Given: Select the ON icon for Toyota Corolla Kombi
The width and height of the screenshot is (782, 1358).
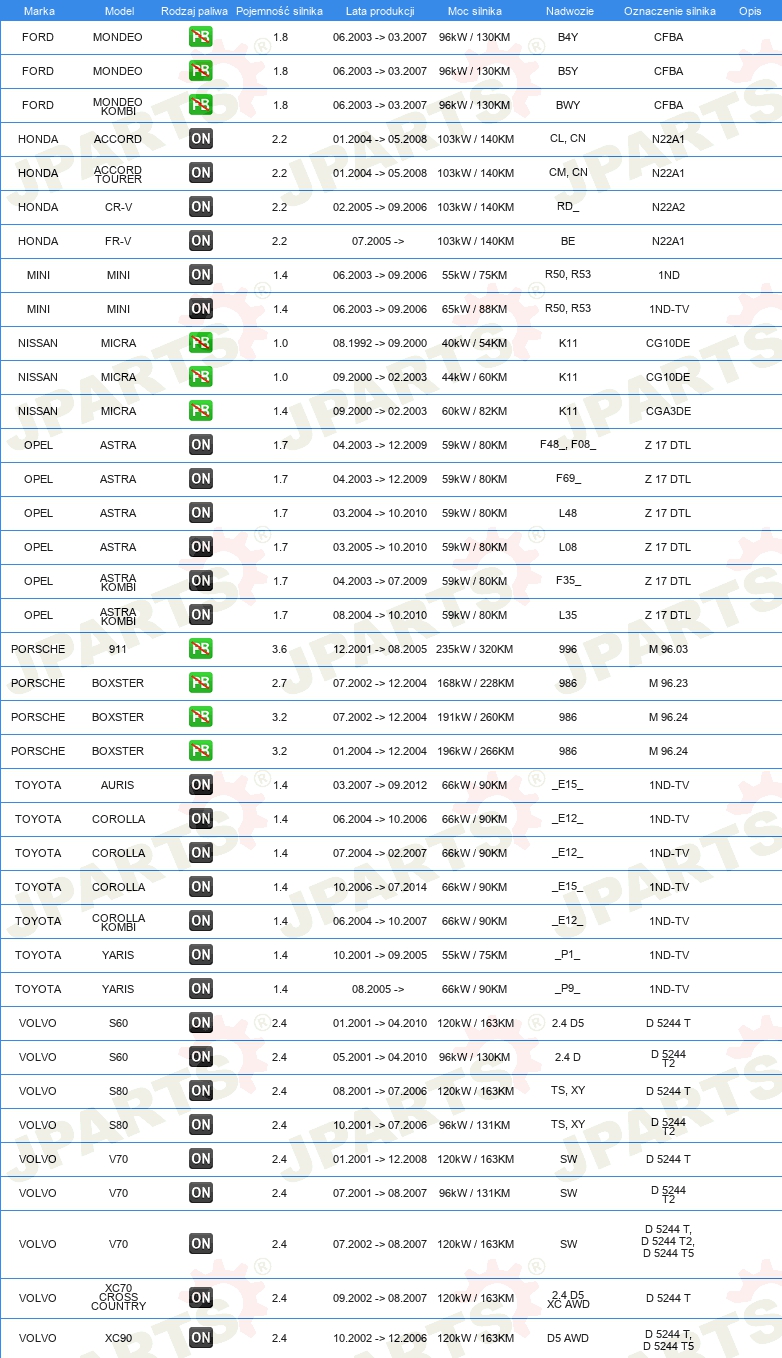Looking at the screenshot, I should coord(201,921).
